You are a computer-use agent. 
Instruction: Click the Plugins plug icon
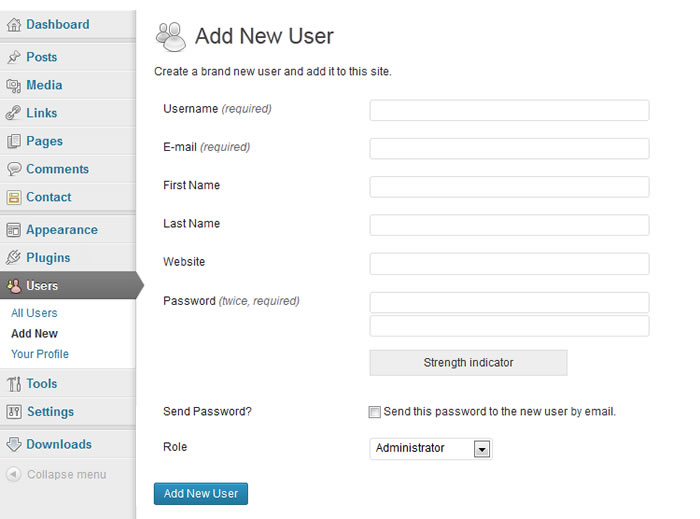coord(14,258)
